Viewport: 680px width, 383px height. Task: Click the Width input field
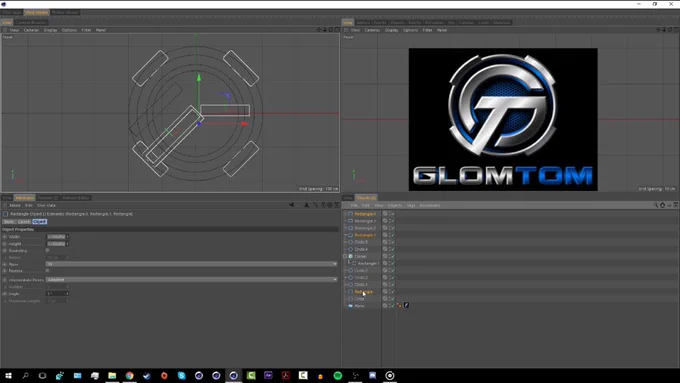pyautogui.click(x=56, y=237)
